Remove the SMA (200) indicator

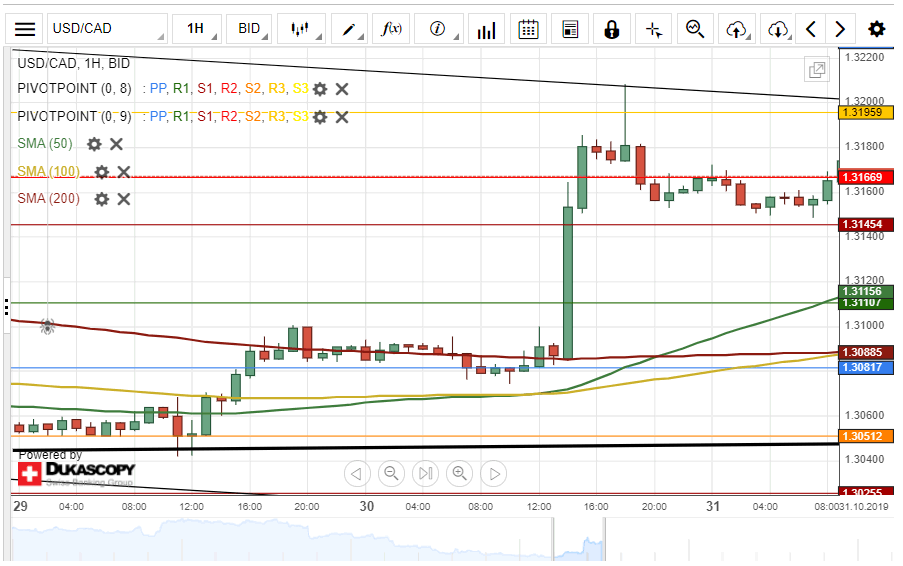[124, 199]
